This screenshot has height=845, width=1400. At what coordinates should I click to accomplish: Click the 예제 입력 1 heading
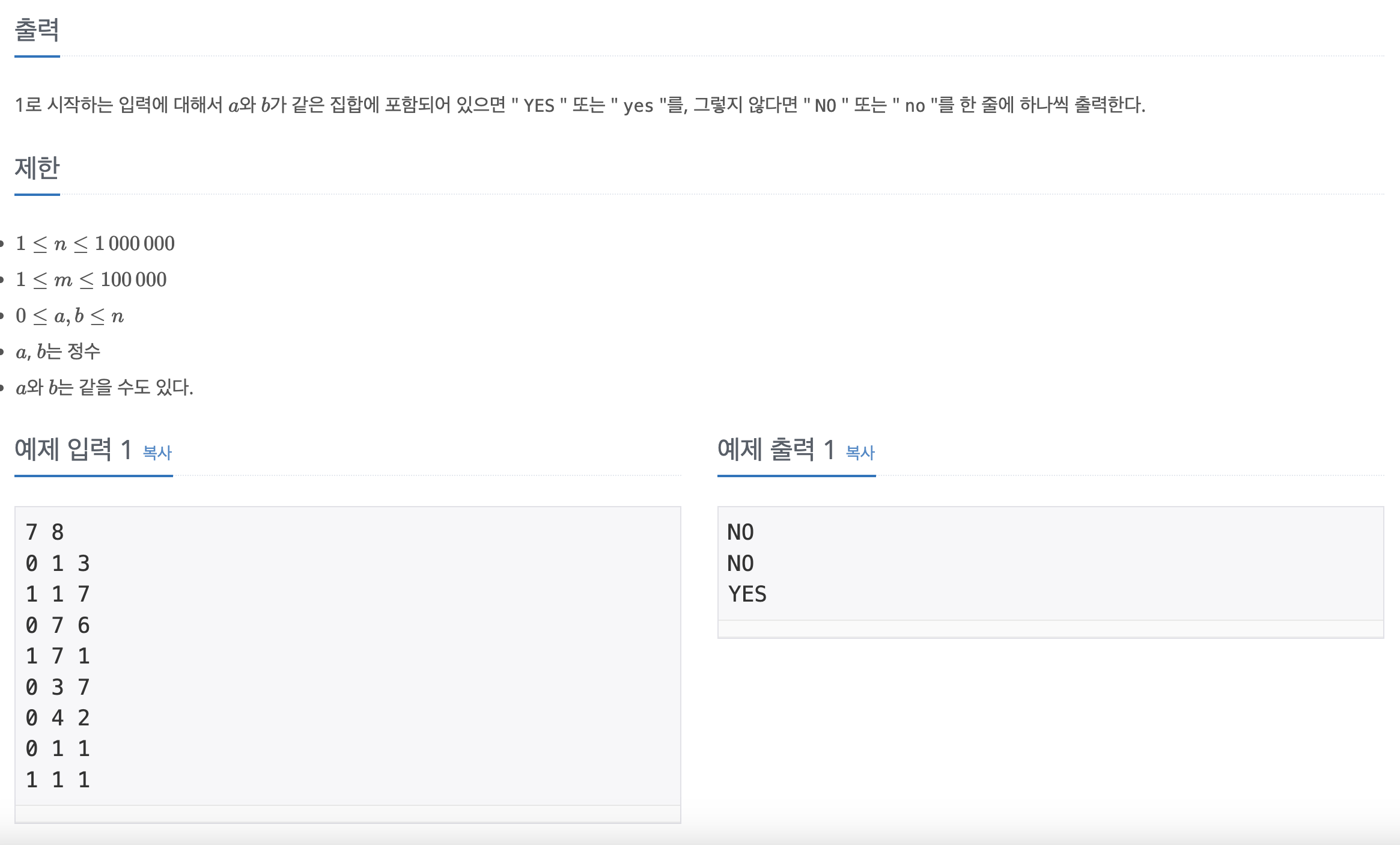73,450
